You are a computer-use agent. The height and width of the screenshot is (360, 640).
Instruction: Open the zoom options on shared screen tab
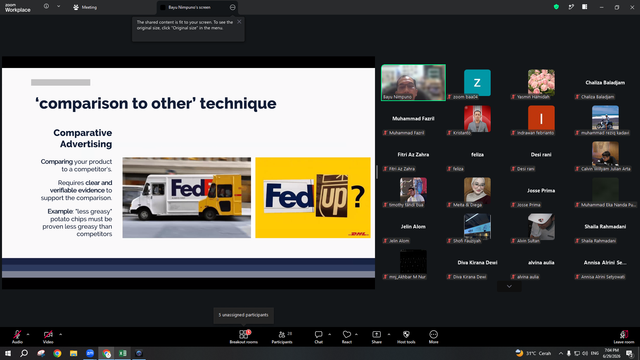pos(233,7)
